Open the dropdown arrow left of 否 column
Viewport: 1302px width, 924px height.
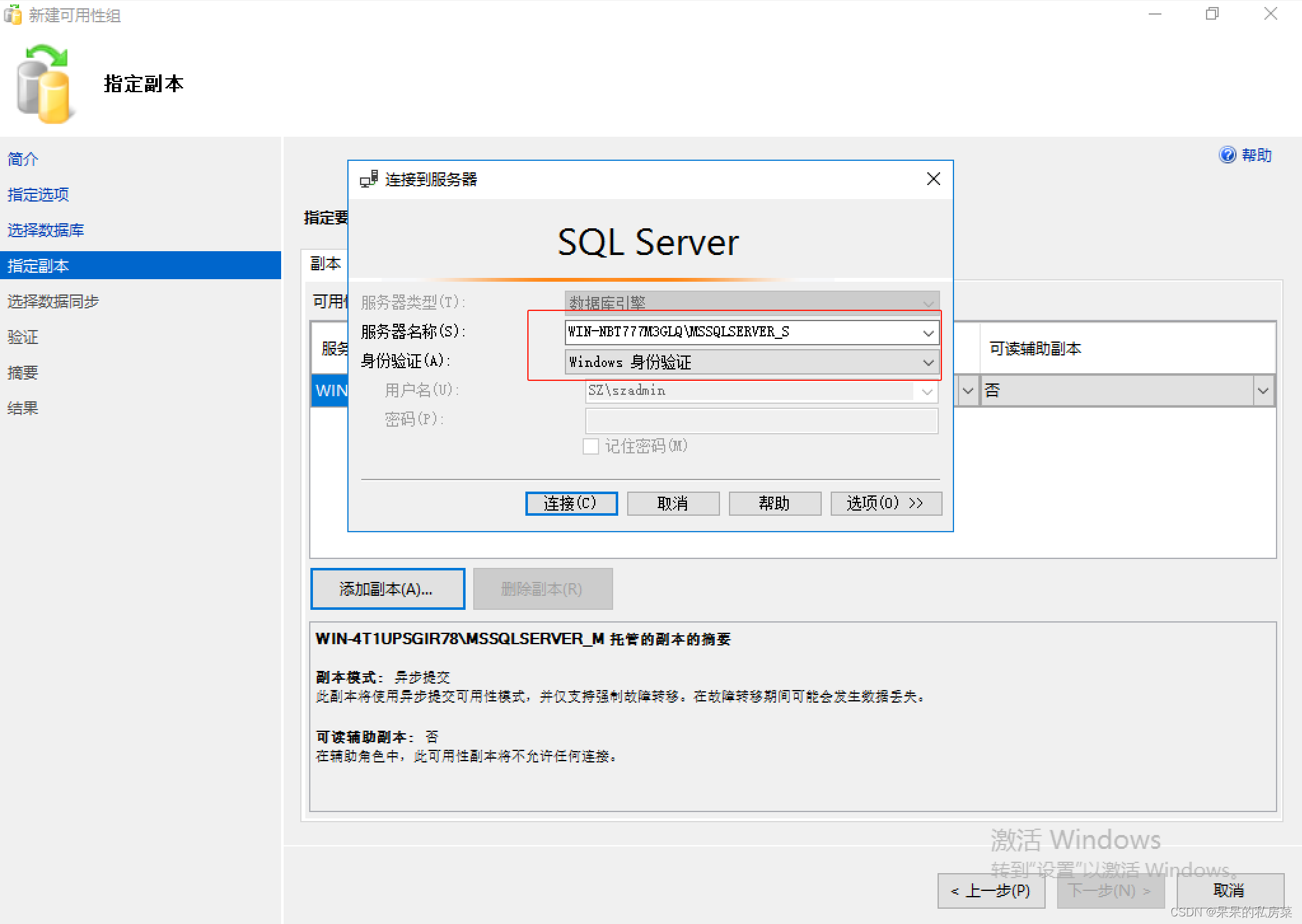click(968, 390)
